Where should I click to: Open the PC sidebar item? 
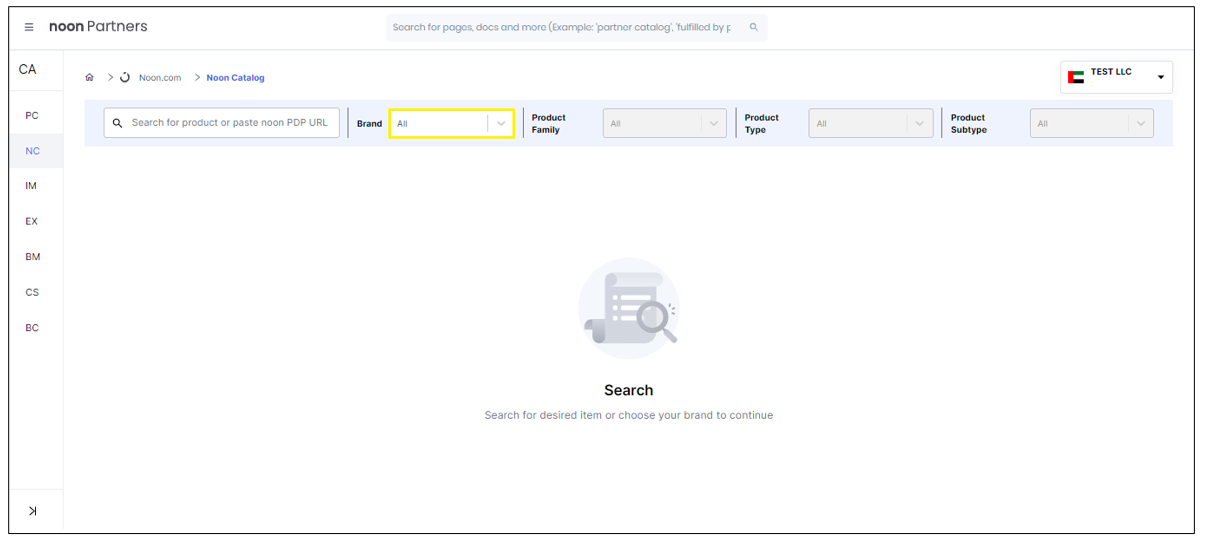pos(32,115)
